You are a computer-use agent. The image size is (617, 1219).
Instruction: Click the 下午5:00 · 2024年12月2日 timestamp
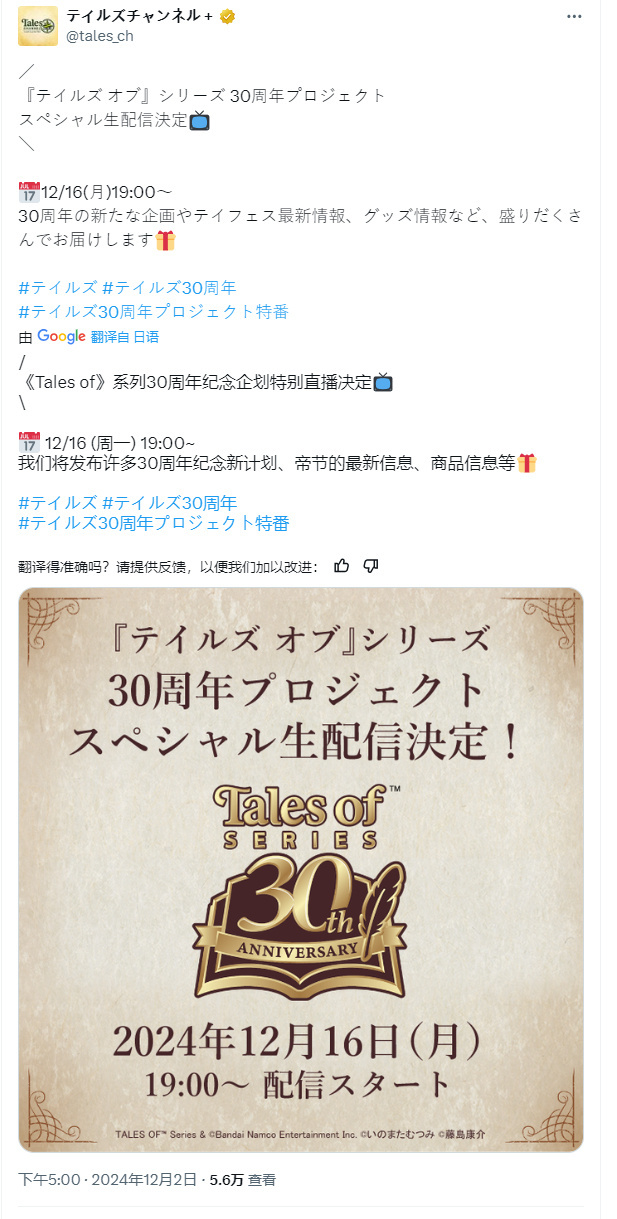pyautogui.click(x=106, y=1180)
